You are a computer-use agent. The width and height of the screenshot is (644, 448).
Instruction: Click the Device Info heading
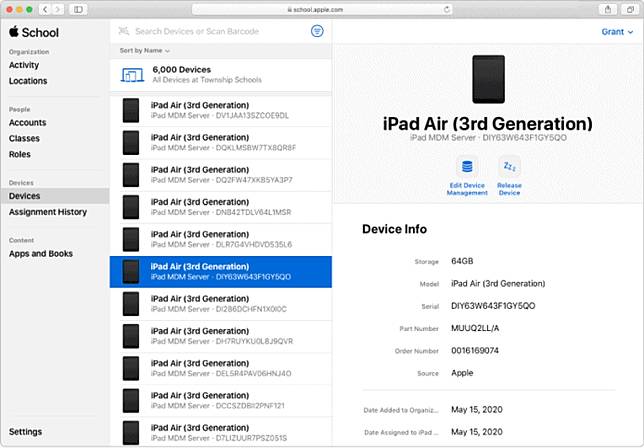pos(394,229)
